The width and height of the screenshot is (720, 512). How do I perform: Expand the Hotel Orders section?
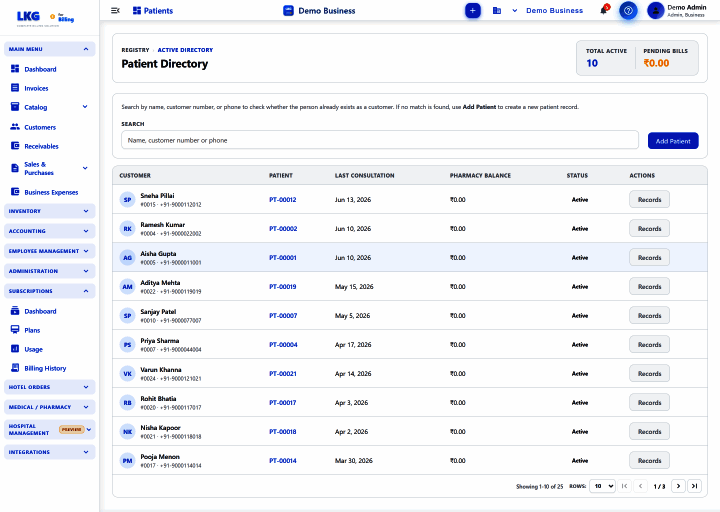pyautogui.click(x=50, y=387)
